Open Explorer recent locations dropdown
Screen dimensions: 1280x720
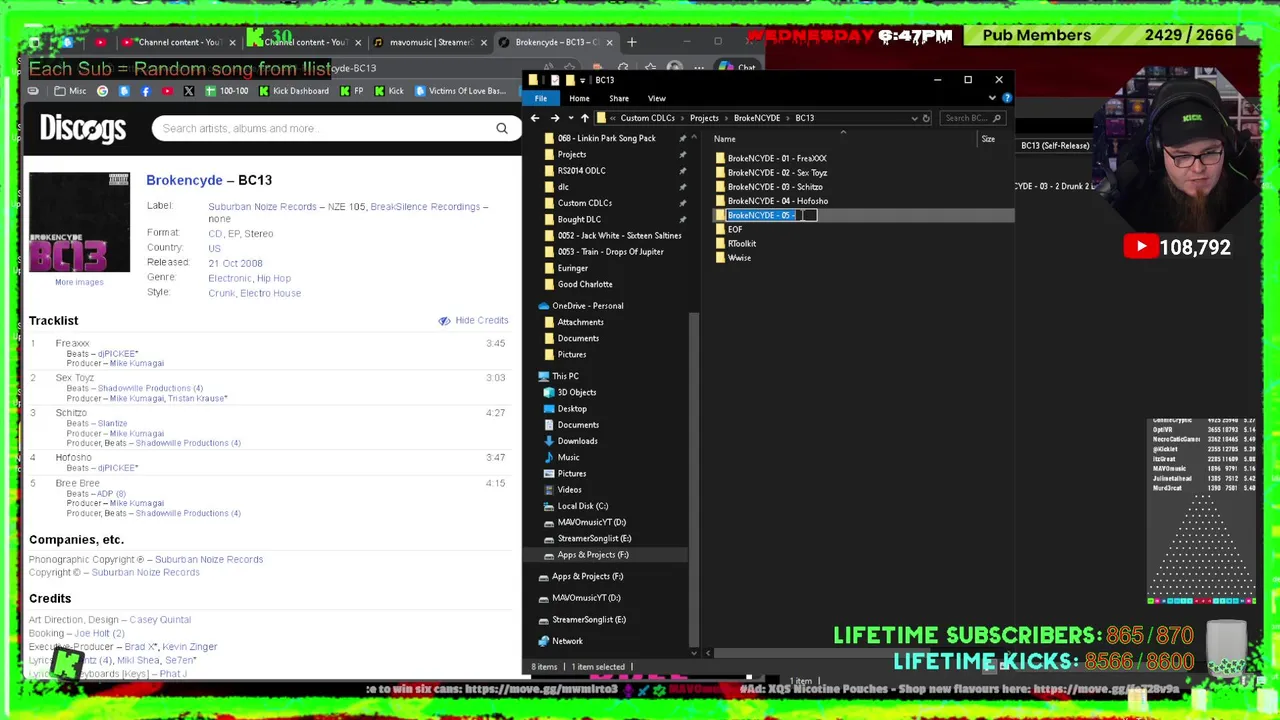click(x=570, y=118)
